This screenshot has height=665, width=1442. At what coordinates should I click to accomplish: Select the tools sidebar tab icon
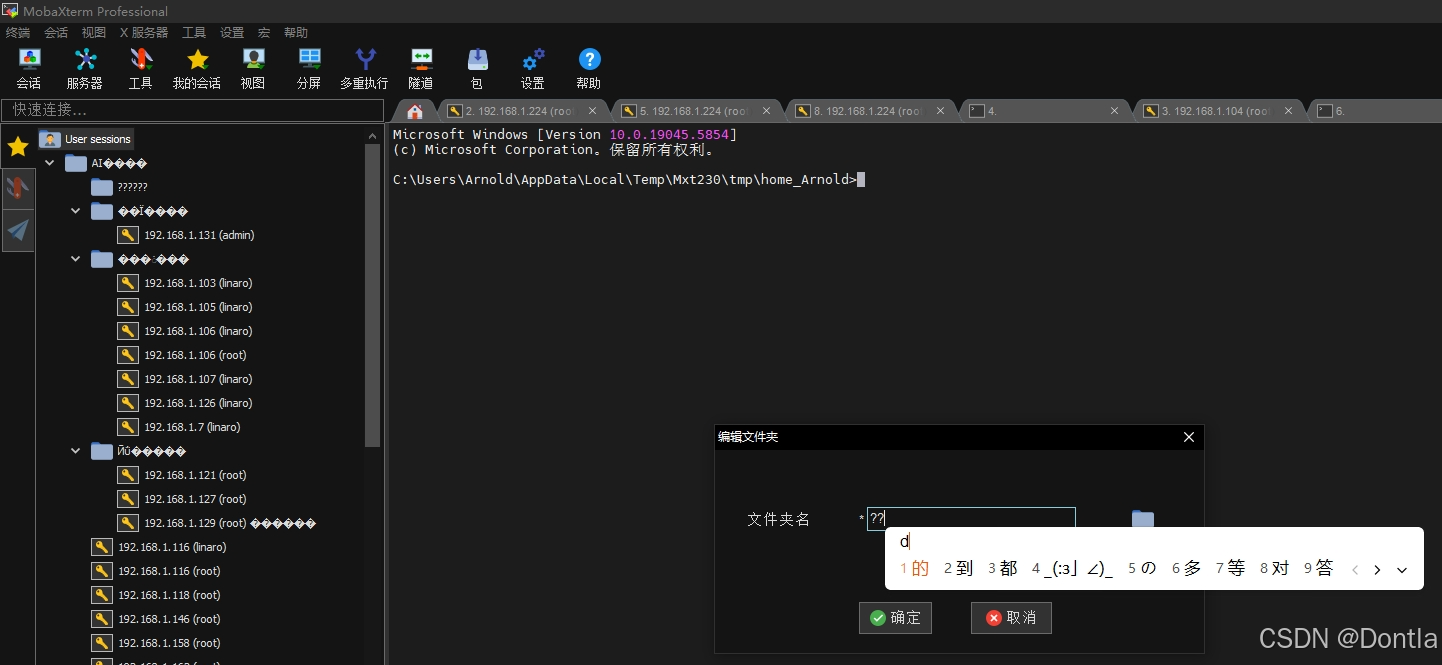click(x=18, y=188)
